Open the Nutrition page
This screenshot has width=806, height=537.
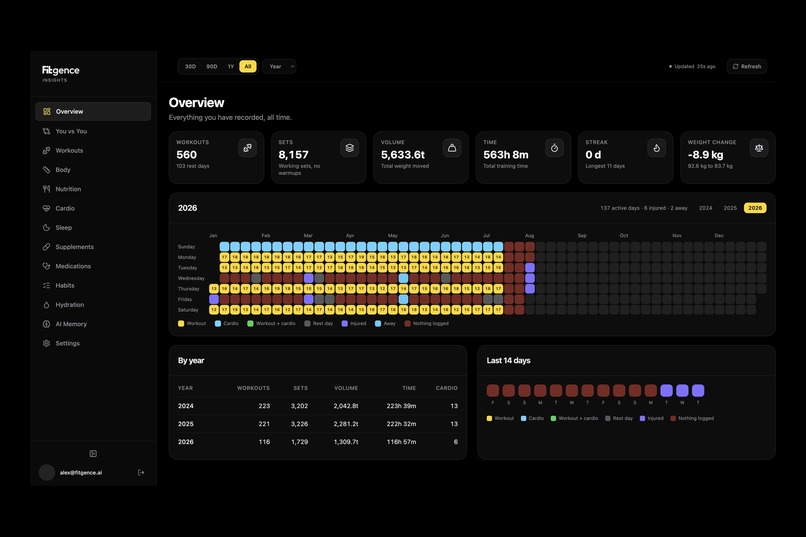click(93, 189)
